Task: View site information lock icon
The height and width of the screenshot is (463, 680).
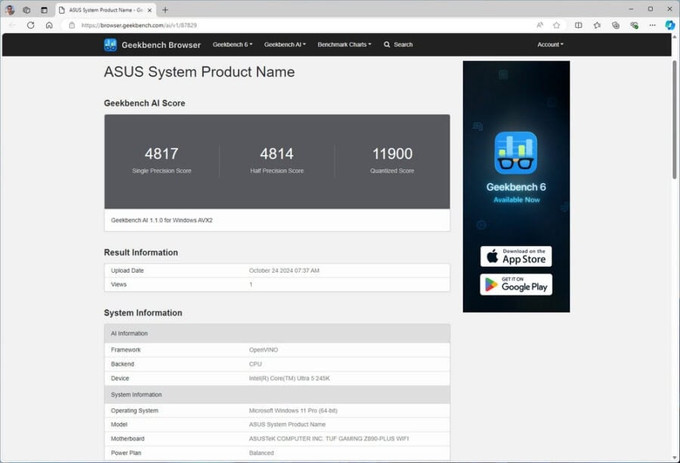Action: click(x=72, y=25)
